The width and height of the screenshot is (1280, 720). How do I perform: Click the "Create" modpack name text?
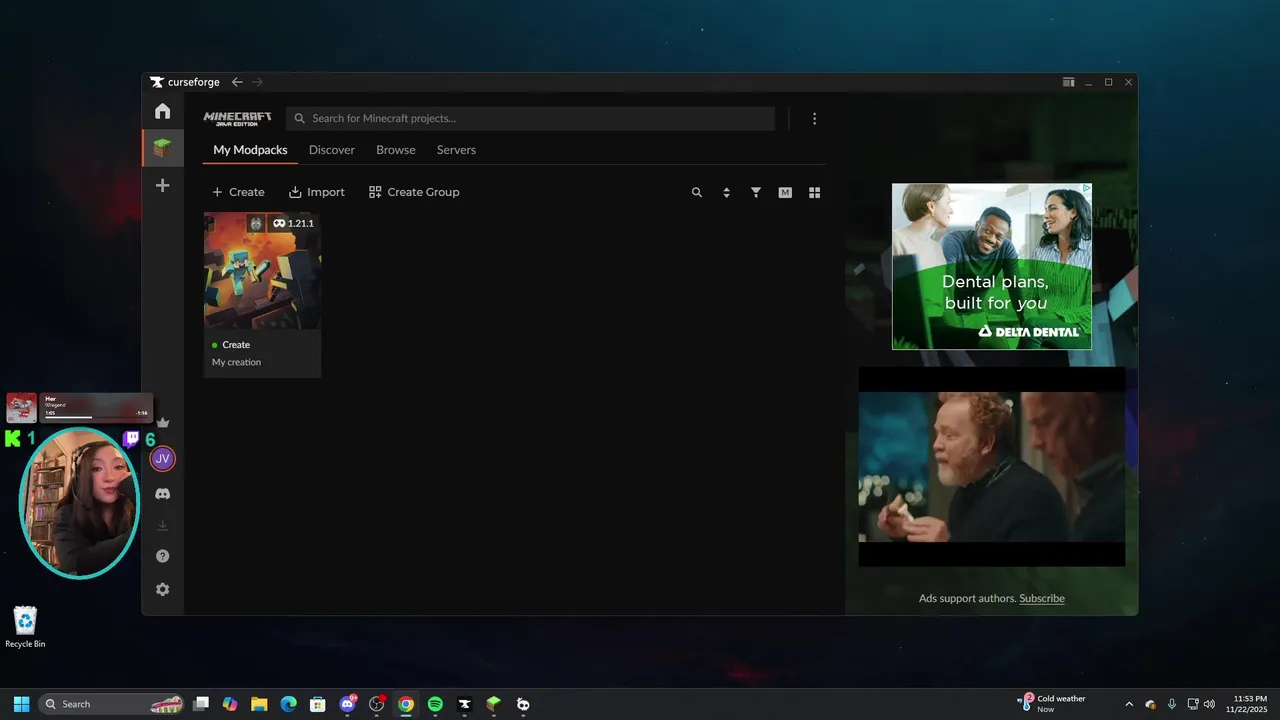click(236, 345)
